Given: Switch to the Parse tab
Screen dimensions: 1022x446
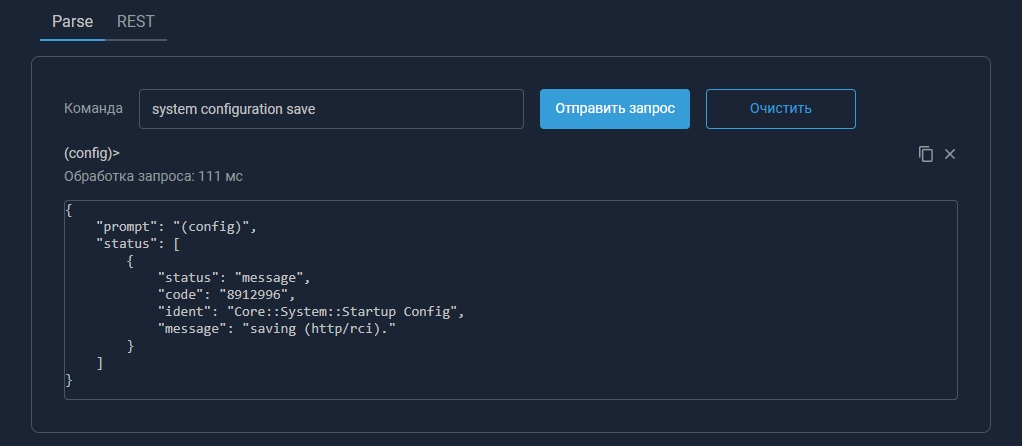Looking at the screenshot, I should point(72,21).
